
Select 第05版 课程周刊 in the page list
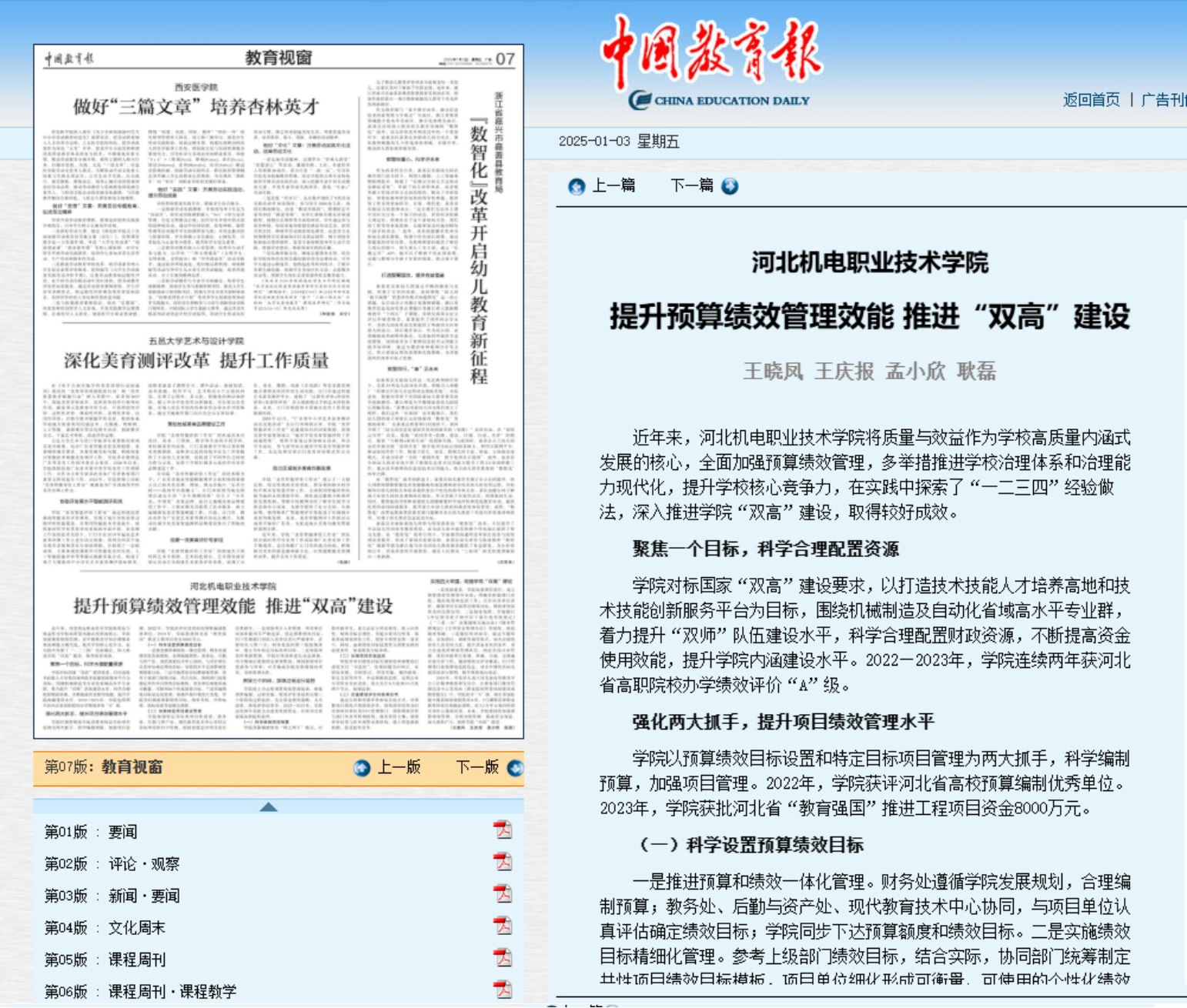pos(105,960)
